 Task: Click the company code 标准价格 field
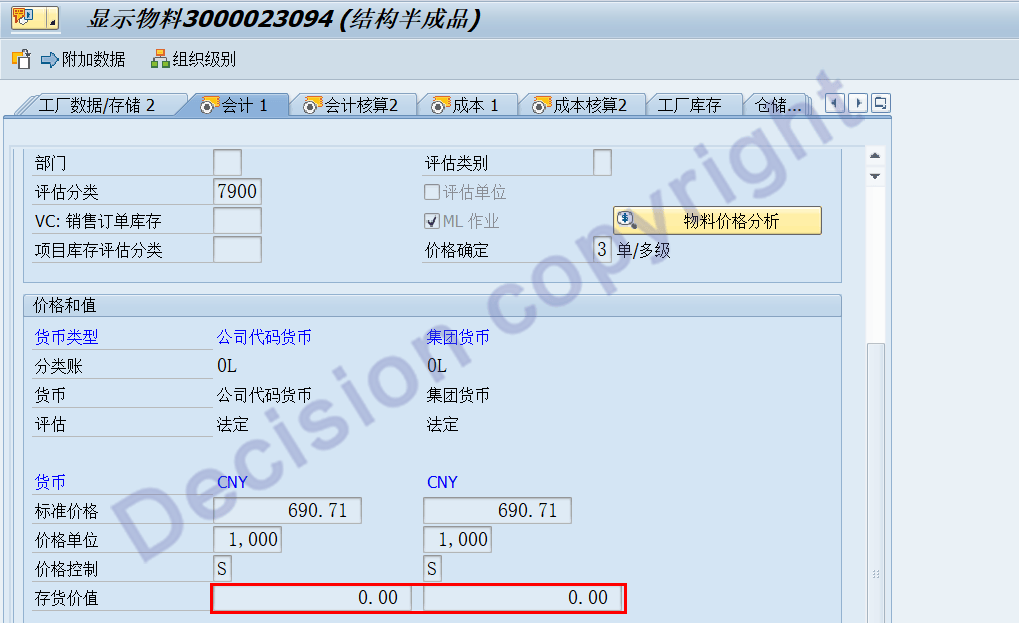pos(288,511)
